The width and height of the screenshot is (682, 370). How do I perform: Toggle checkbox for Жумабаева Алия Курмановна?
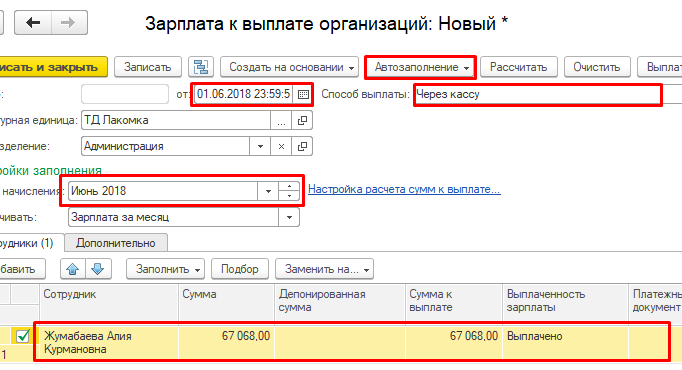(x=23, y=336)
